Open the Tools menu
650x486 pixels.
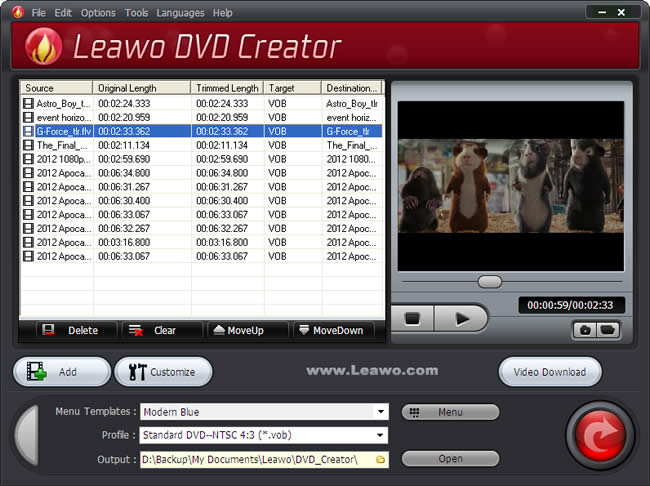click(x=136, y=13)
